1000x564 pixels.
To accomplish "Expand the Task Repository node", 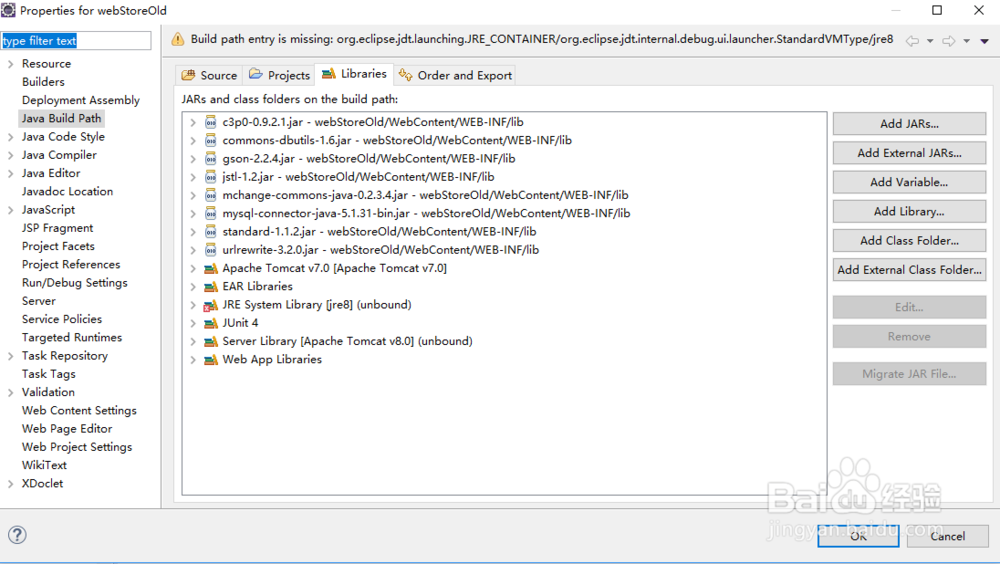I will [10, 356].
